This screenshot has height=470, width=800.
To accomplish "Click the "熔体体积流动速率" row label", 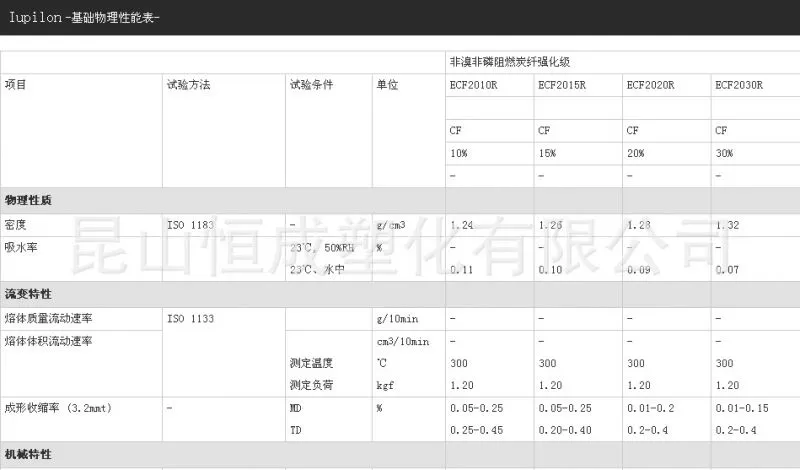I will pos(48,341).
